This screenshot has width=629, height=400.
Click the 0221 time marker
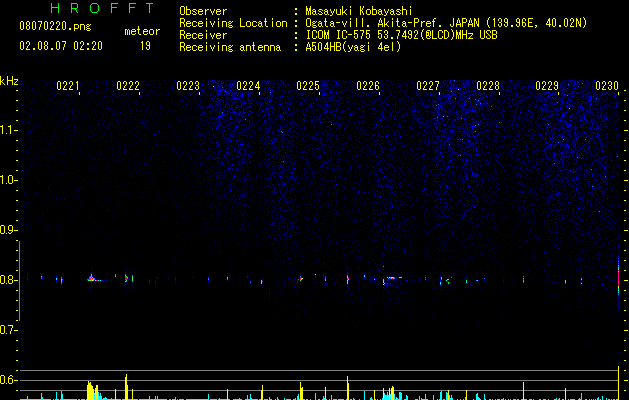67,86
